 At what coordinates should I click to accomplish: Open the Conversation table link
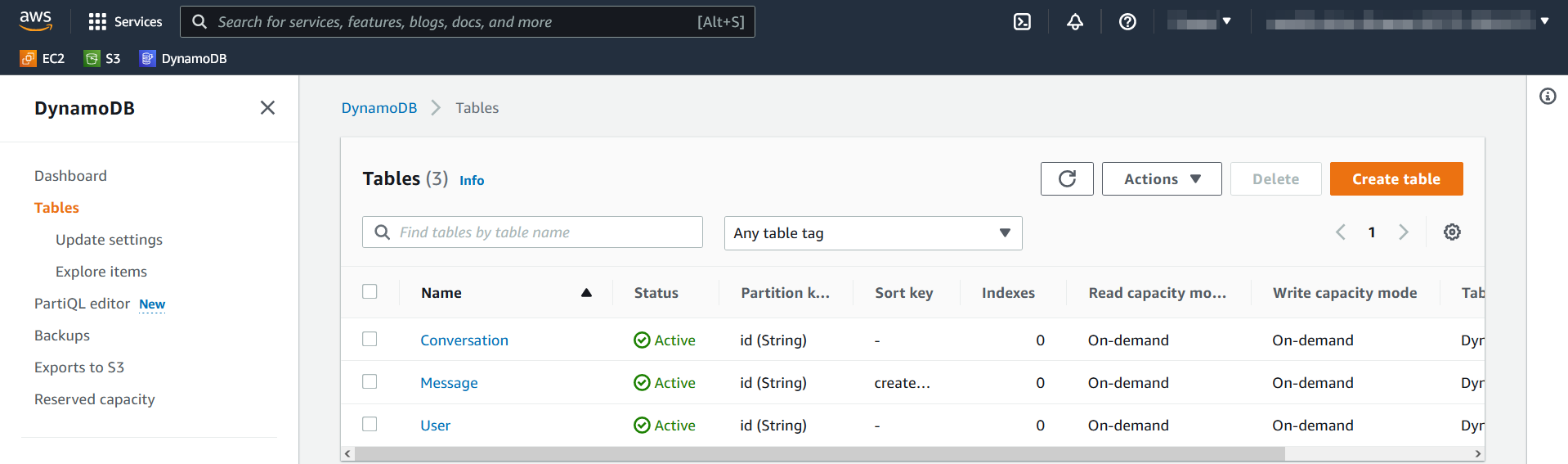click(x=464, y=340)
